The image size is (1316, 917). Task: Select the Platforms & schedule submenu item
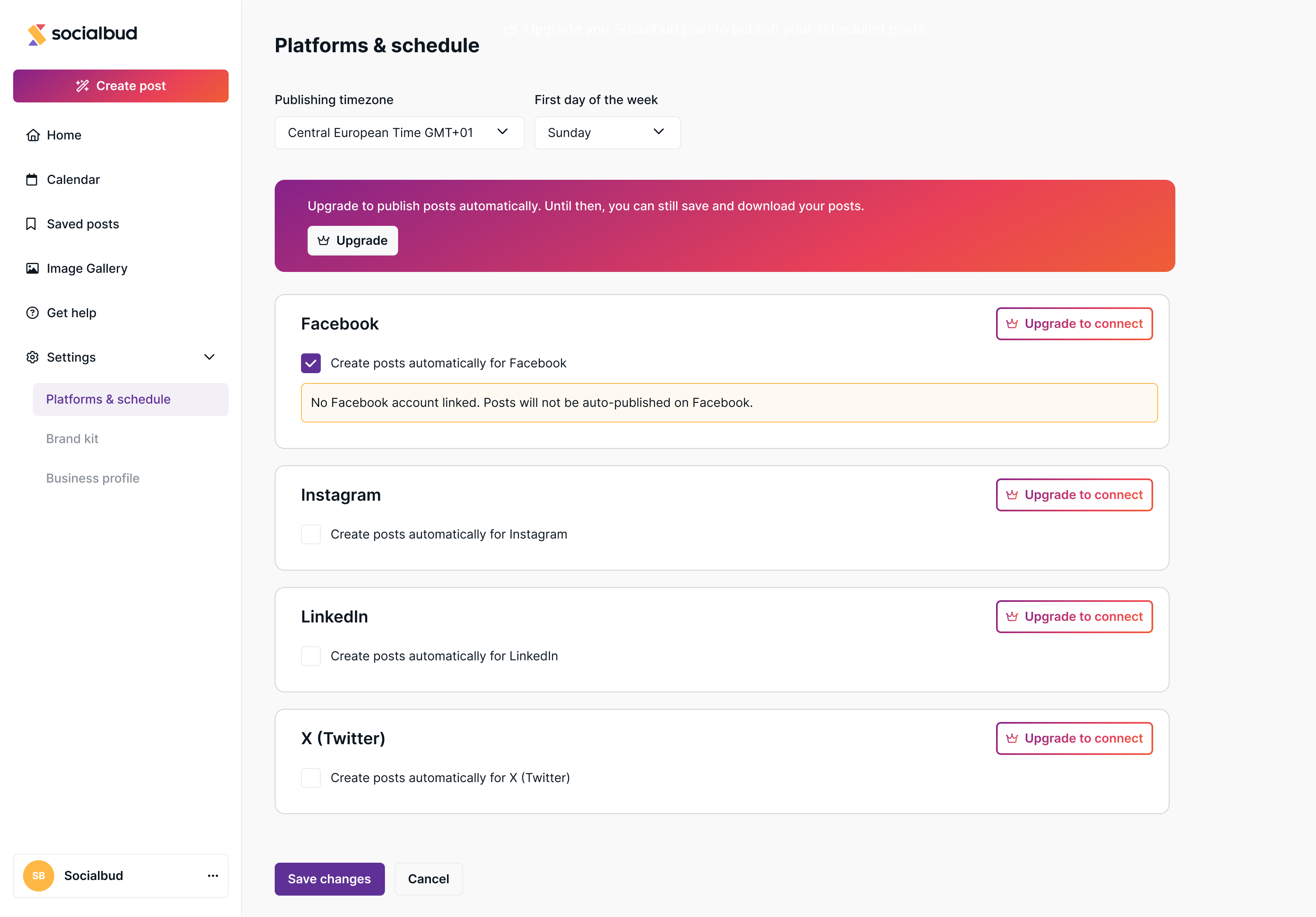point(131,399)
